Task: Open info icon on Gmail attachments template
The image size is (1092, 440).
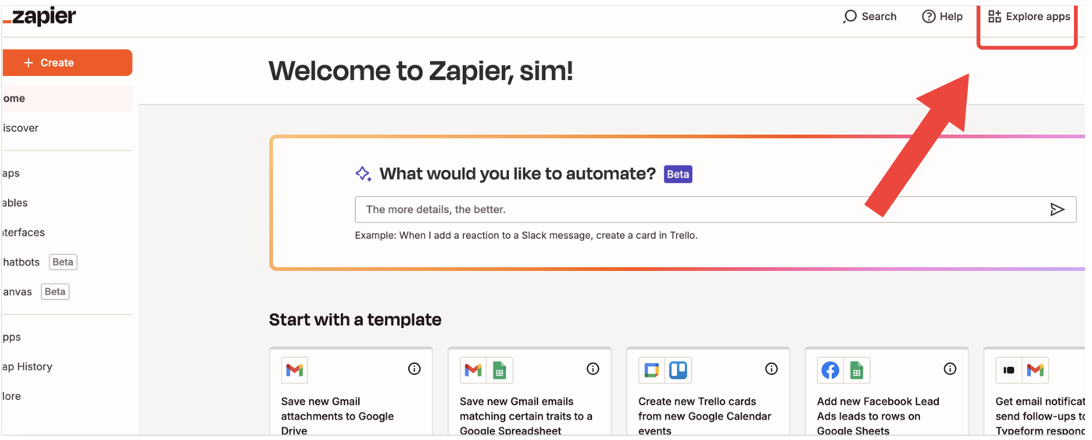Action: pyautogui.click(x=414, y=369)
